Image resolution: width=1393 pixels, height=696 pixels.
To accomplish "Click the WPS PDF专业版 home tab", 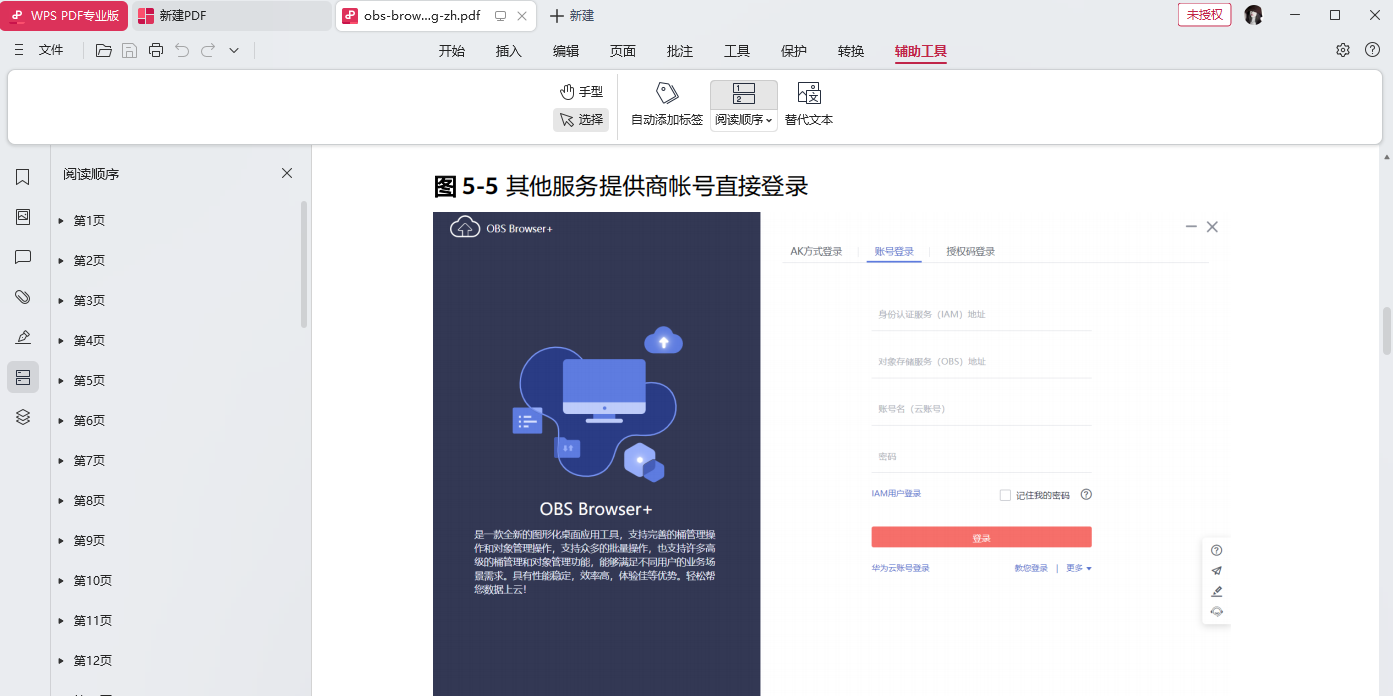I will [64, 16].
